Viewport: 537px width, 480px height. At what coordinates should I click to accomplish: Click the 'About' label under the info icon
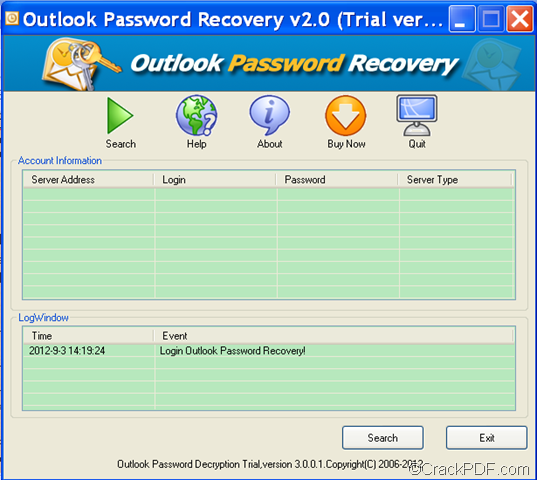click(x=270, y=144)
